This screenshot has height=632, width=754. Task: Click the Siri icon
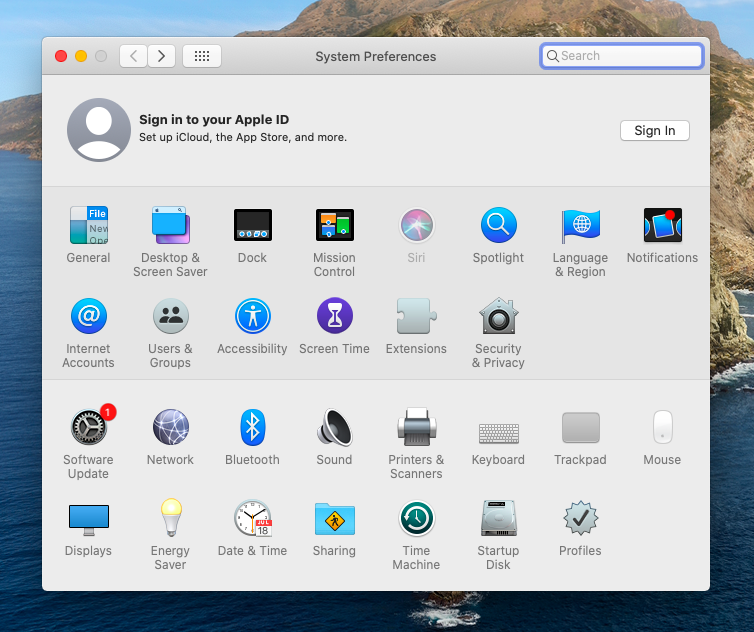click(416, 225)
